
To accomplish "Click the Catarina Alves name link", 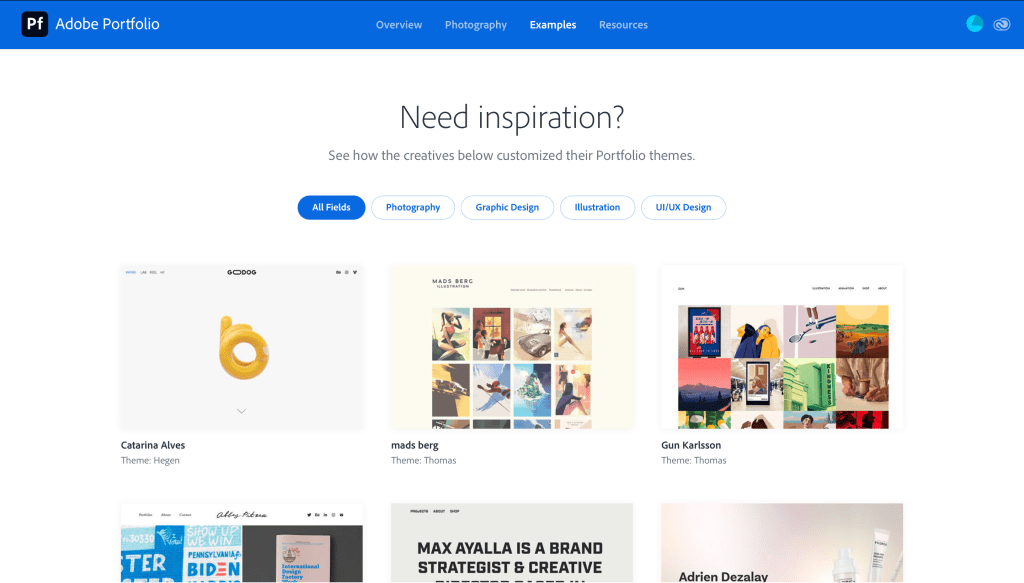I will tap(153, 445).
